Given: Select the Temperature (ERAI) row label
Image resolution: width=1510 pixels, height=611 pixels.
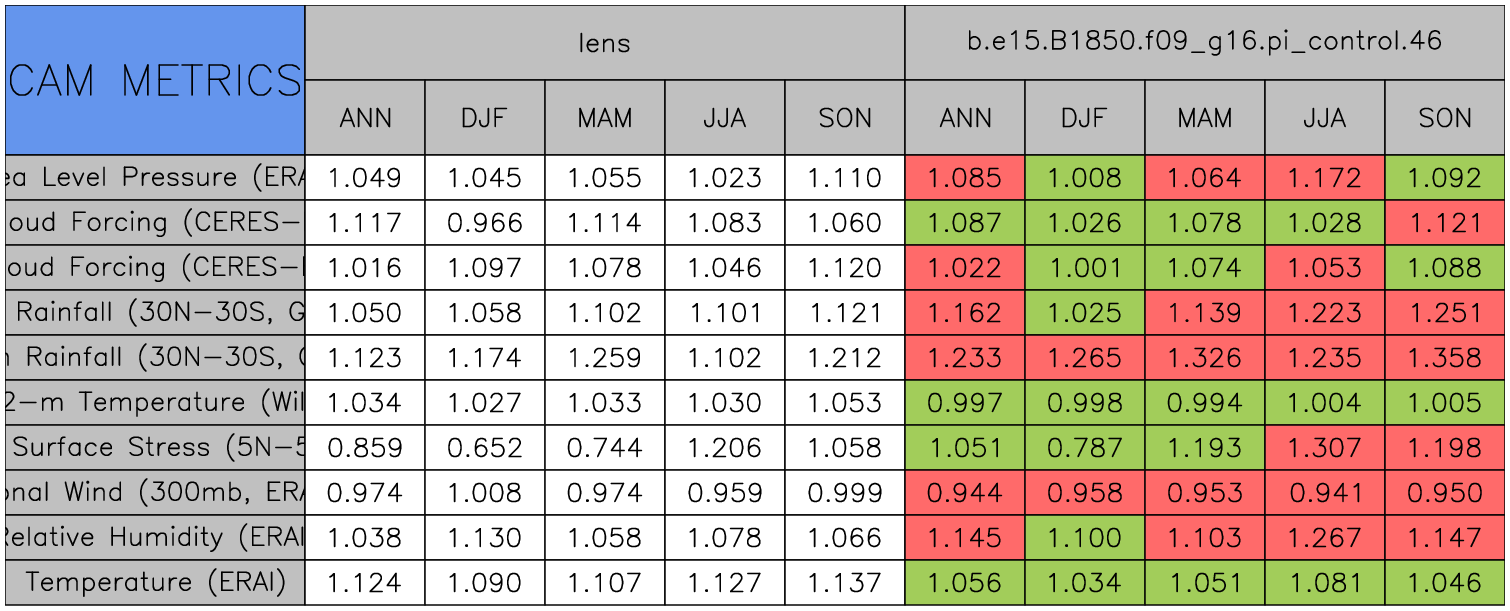Looking at the screenshot, I should 154,582.
